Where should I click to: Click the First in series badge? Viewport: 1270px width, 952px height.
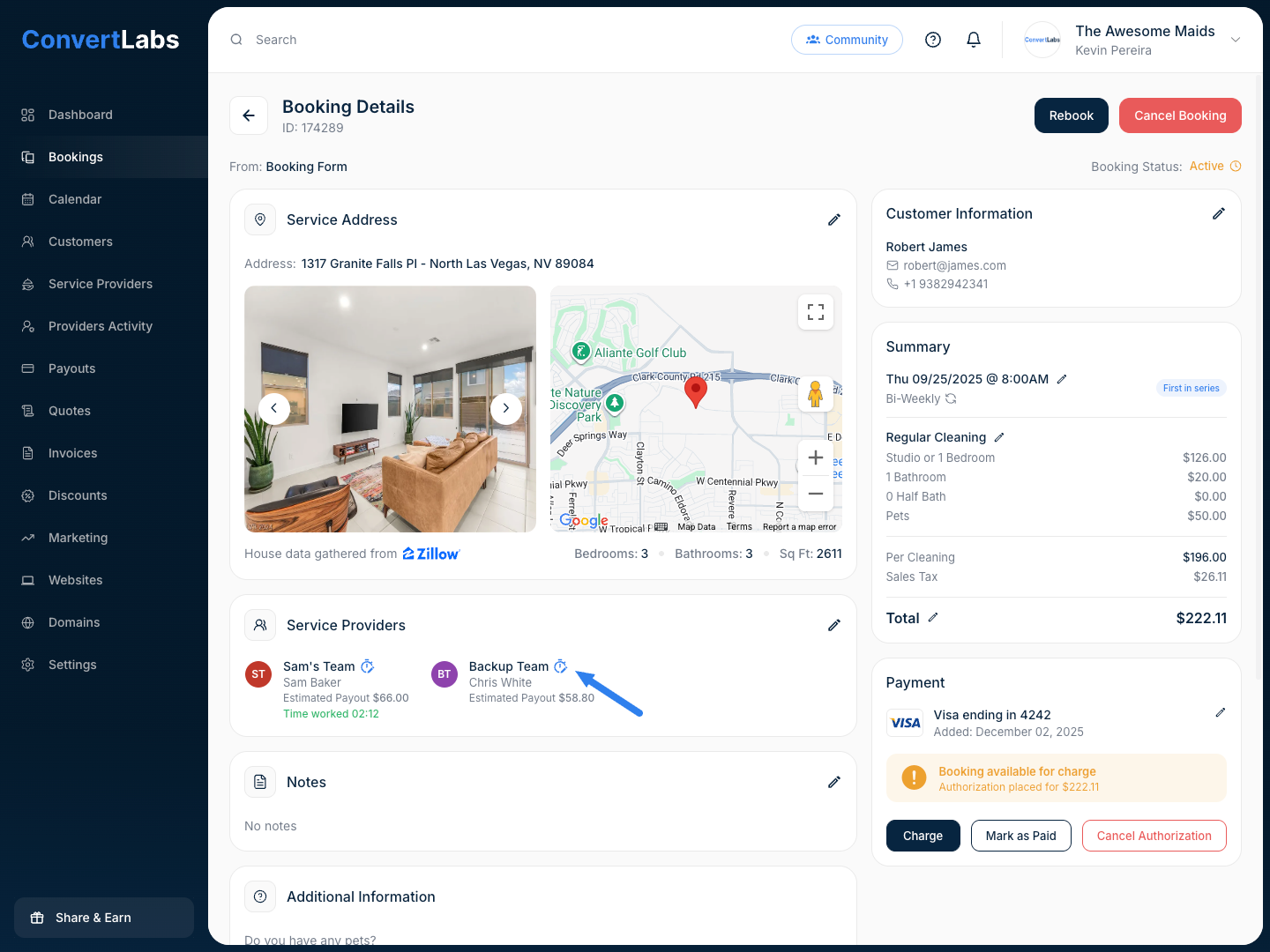(1192, 388)
